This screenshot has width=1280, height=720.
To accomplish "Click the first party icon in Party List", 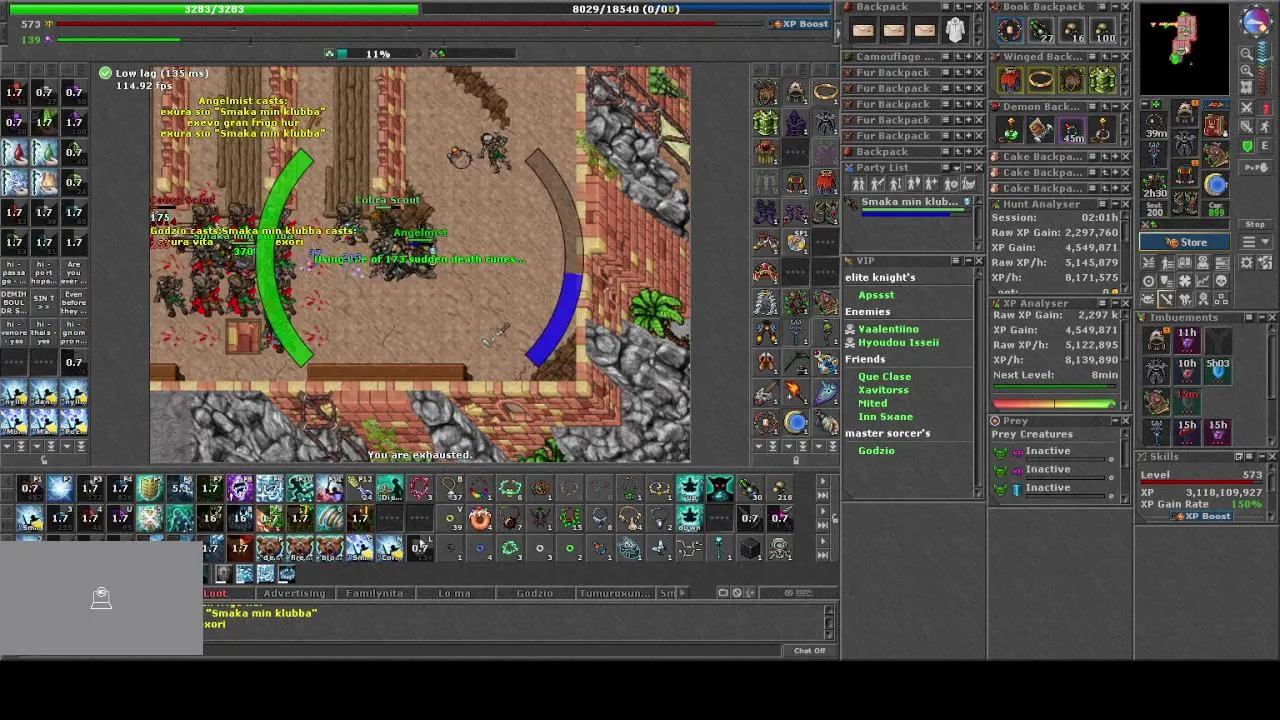I will pyautogui.click(x=859, y=184).
